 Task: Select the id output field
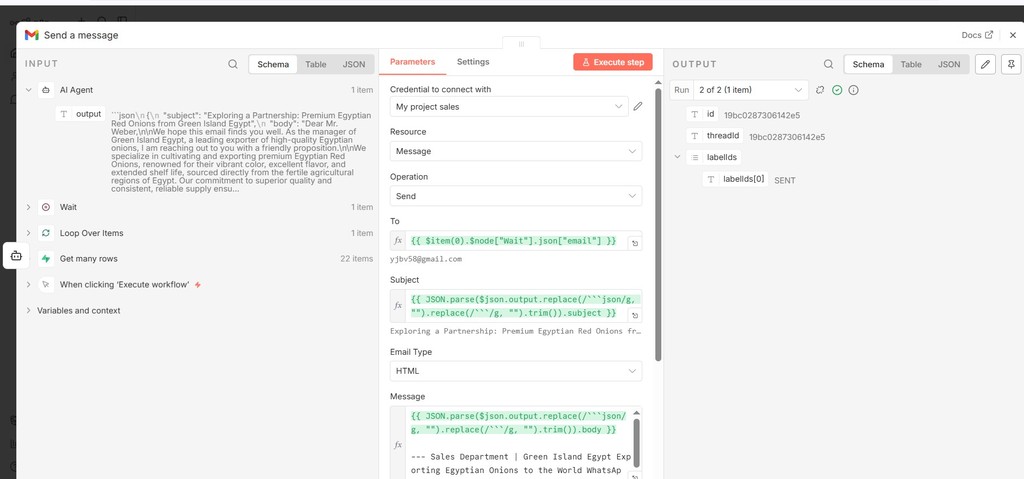(x=703, y=114)
